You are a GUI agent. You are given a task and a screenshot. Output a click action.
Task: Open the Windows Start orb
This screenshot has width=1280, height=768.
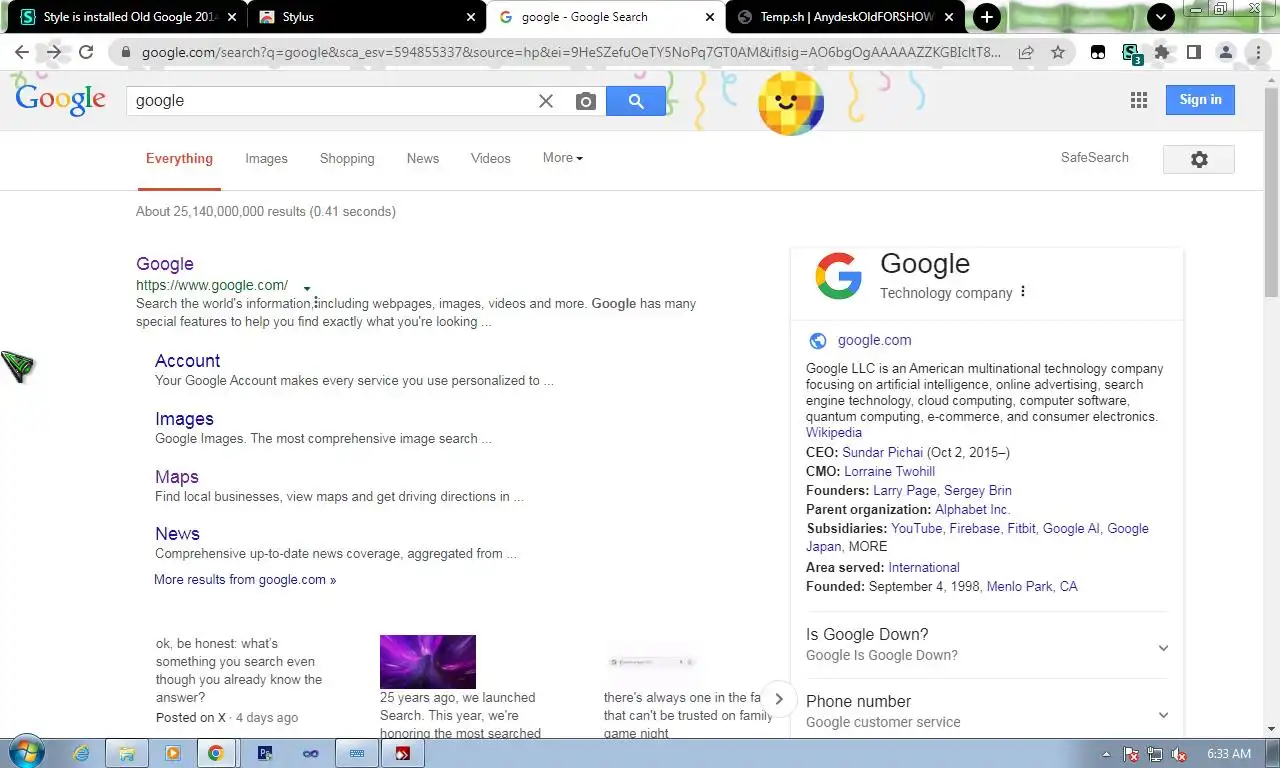tap(25, 752)
